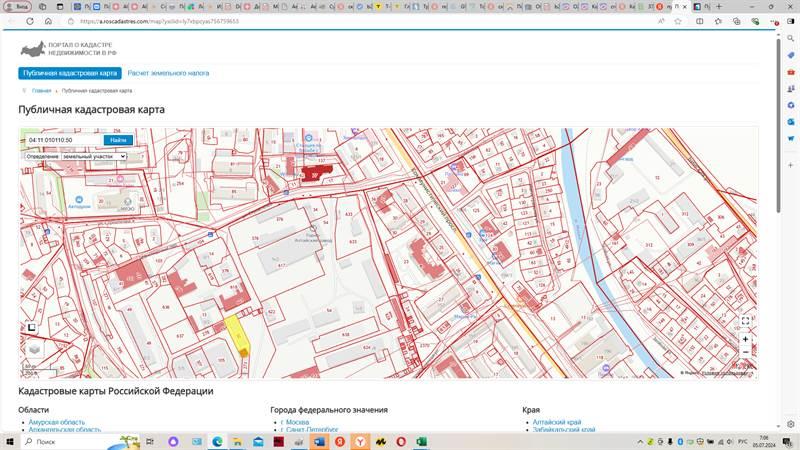Click the 'Главная' breadcrumb link

coord(41,91)
